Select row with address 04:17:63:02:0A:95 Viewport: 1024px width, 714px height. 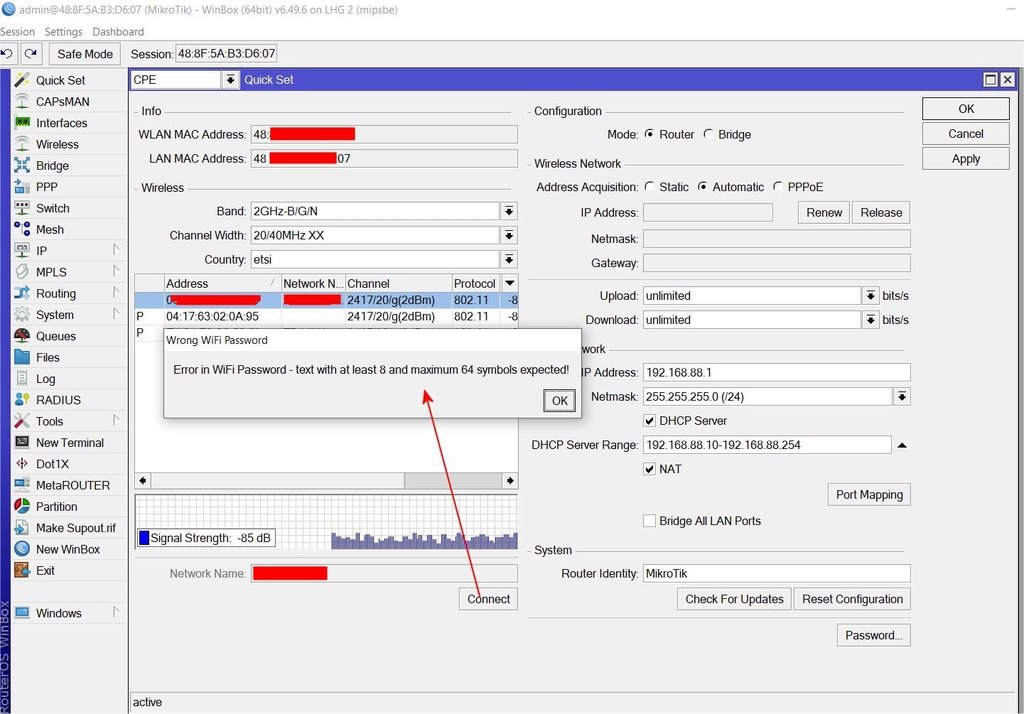pos(327,316)
